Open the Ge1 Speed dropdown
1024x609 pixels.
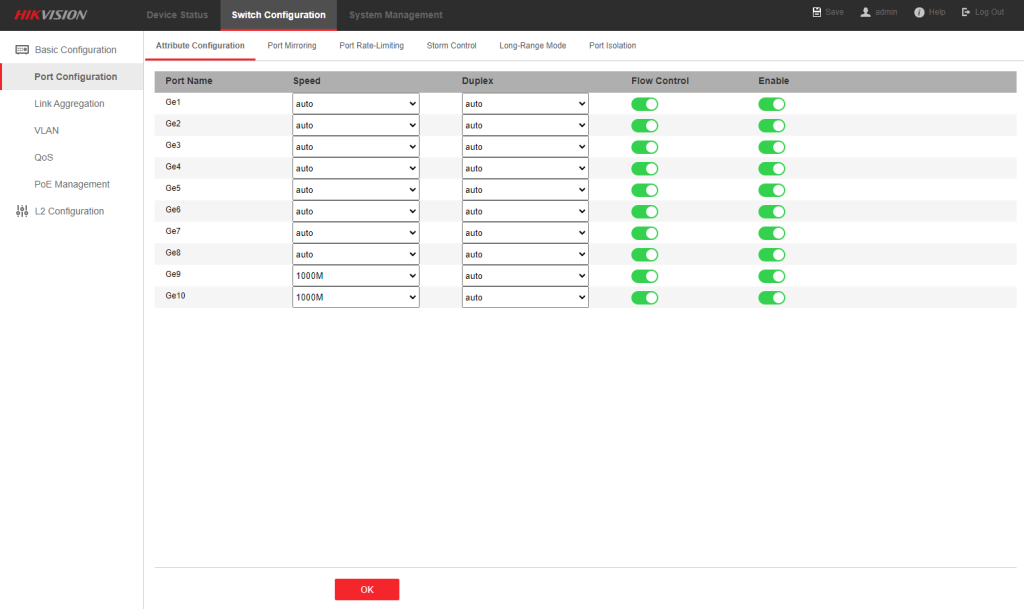[355, 104]
